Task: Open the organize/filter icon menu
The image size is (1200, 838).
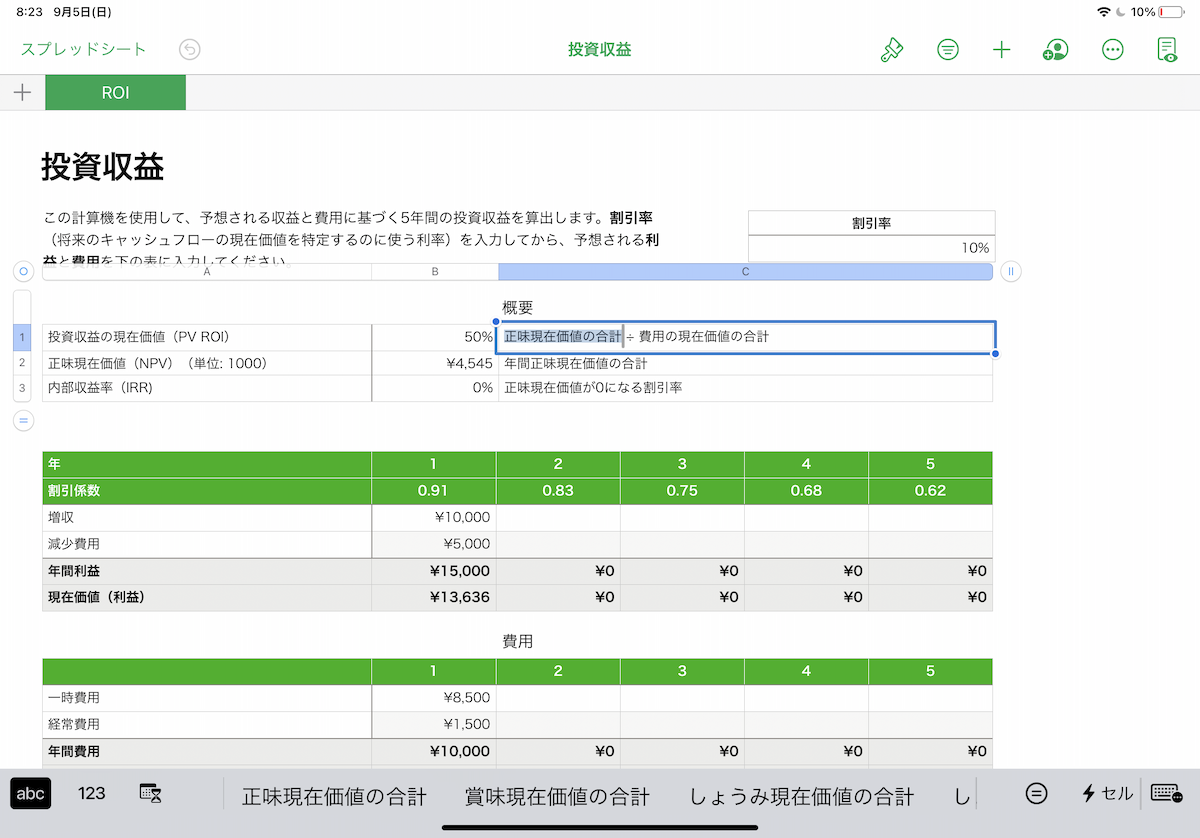Action: click(948, 49)
